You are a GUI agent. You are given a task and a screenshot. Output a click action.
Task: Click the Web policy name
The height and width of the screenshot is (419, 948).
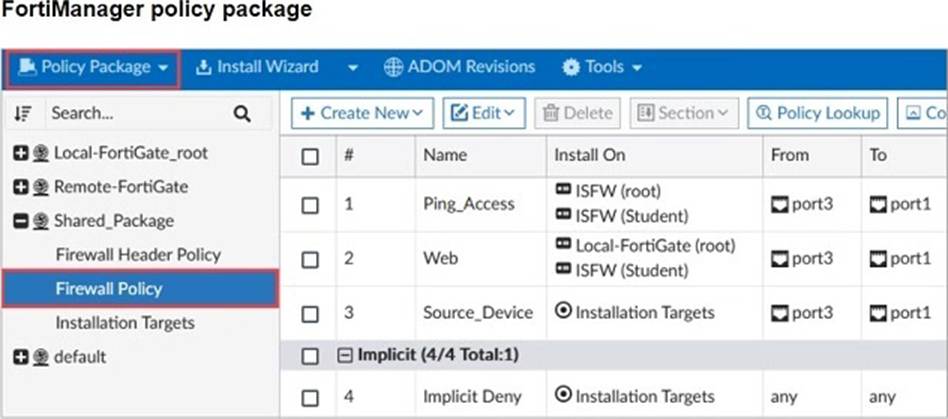coord(441,258)
